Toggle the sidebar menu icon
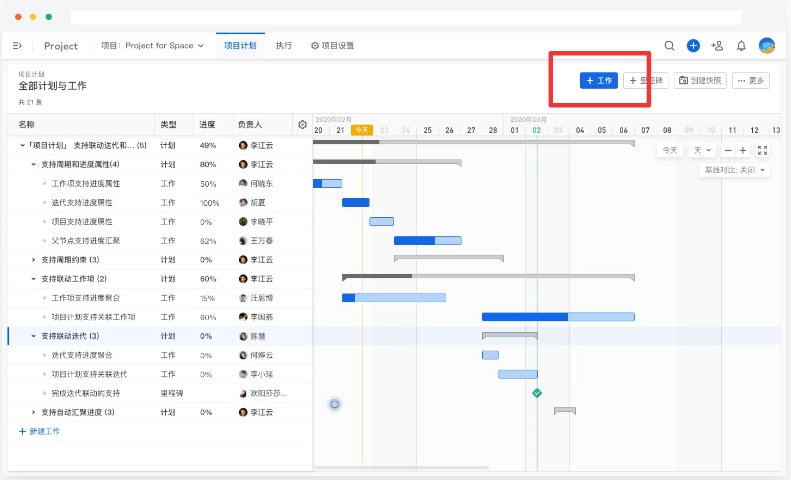 pyautogui.click(x=17, y=46)
